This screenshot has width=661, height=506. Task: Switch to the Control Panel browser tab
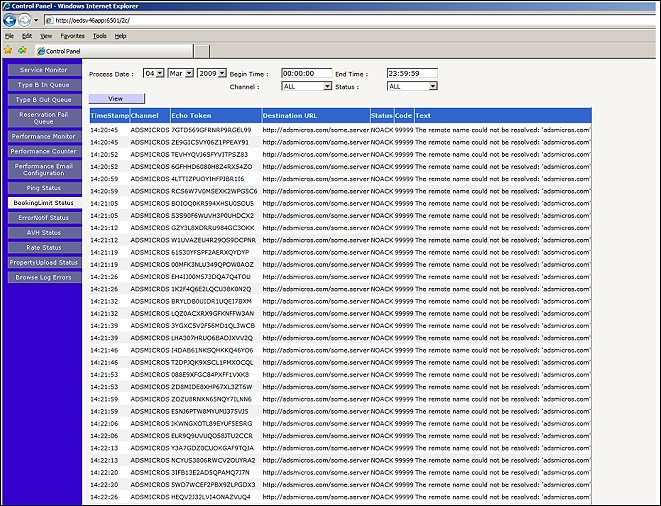point(62,50)
